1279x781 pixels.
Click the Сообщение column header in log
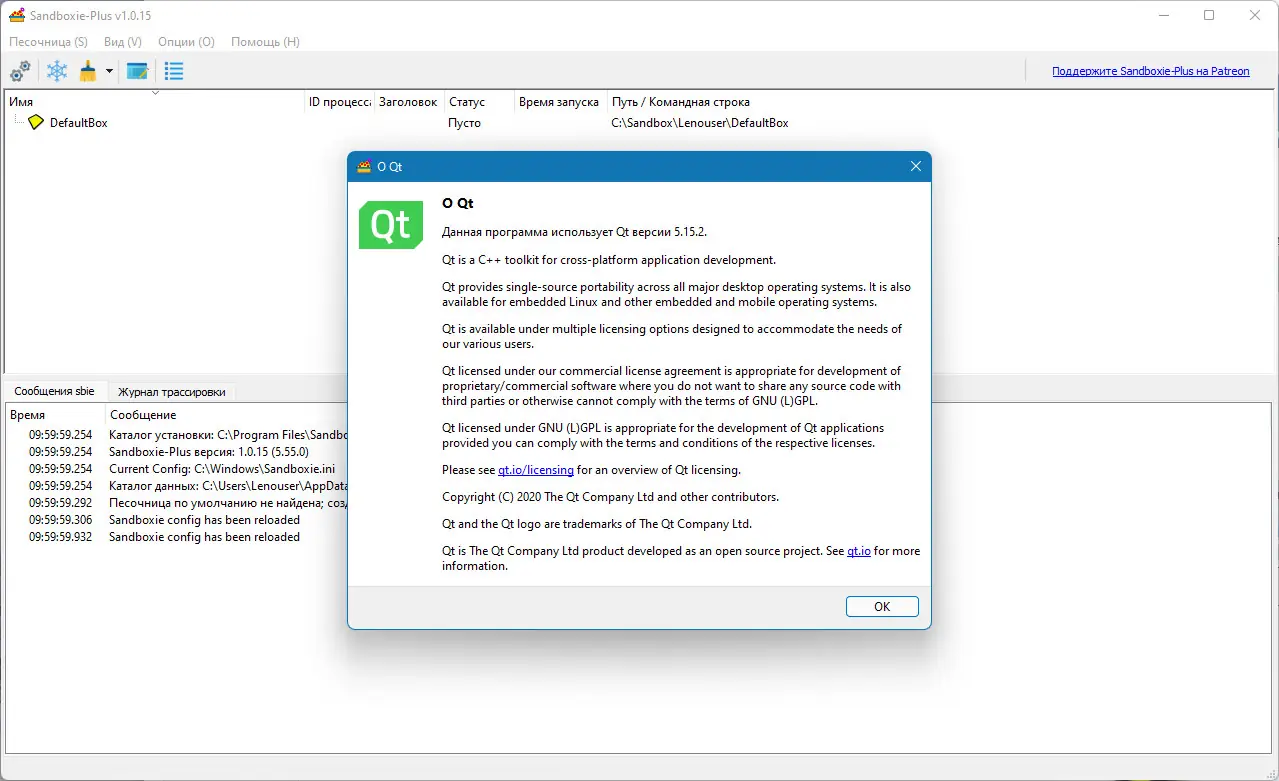click(x=143, y=415)
